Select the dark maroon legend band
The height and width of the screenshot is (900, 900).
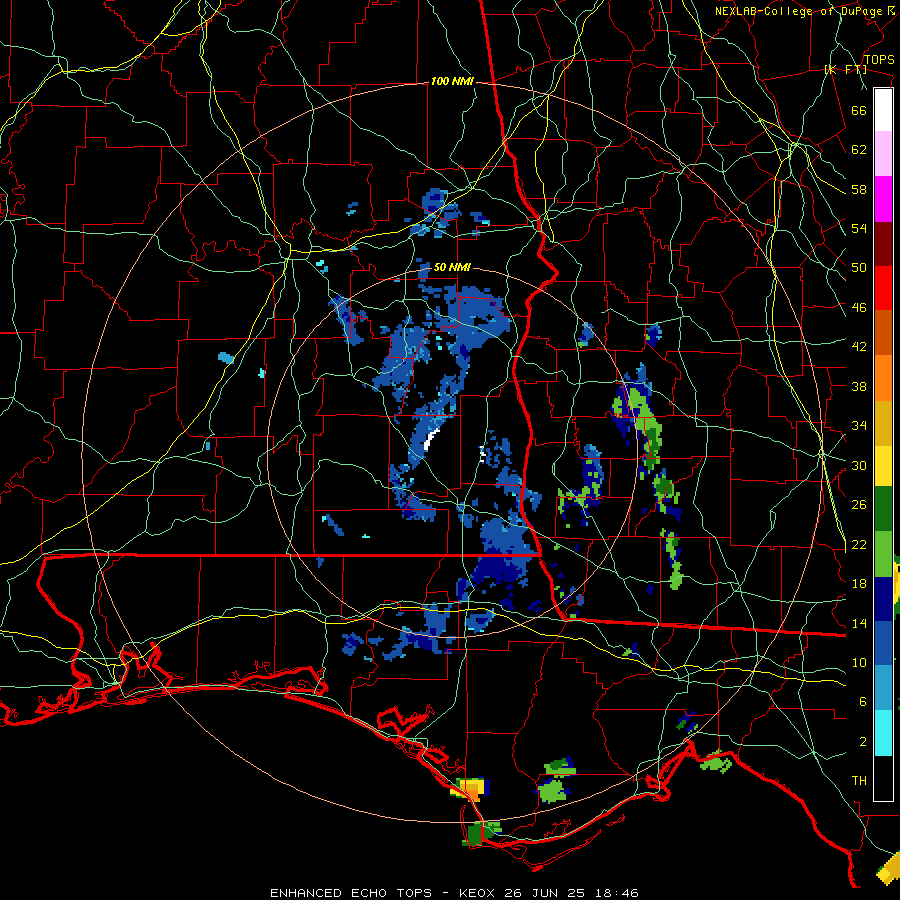[x=883, y=244]
